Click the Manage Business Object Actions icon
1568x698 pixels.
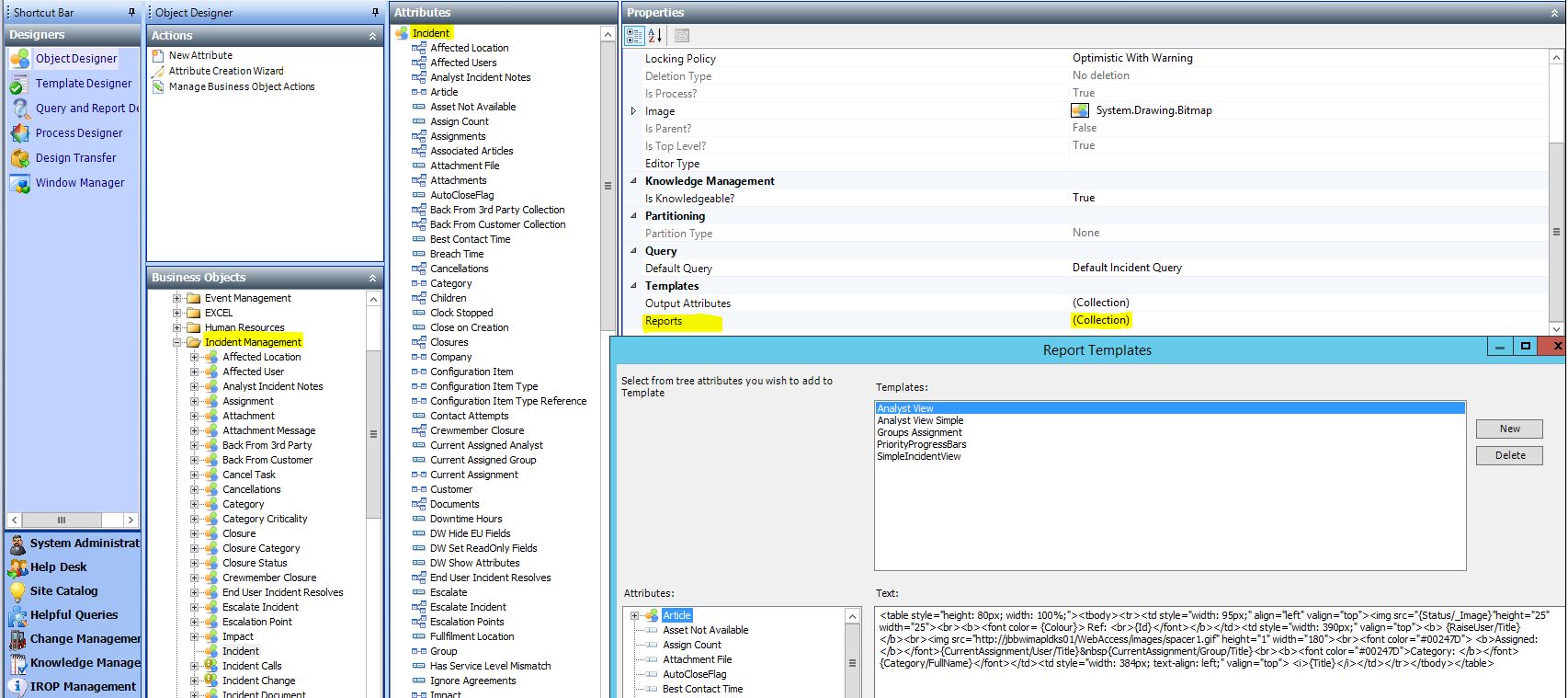(158, 86)
